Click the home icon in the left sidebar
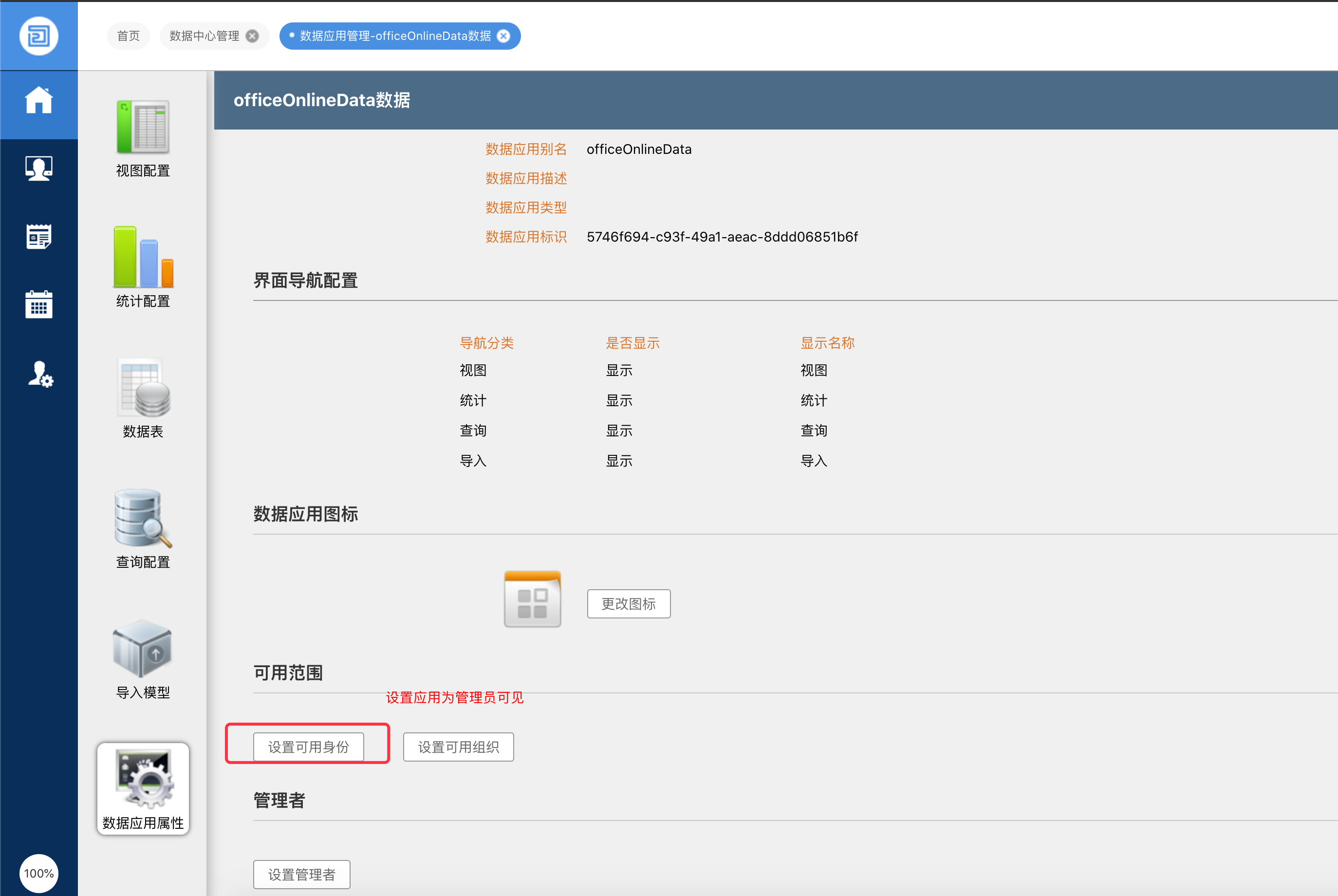Image resolution: width=1338 pixels, height=896 pixels. tap(38, 101)
